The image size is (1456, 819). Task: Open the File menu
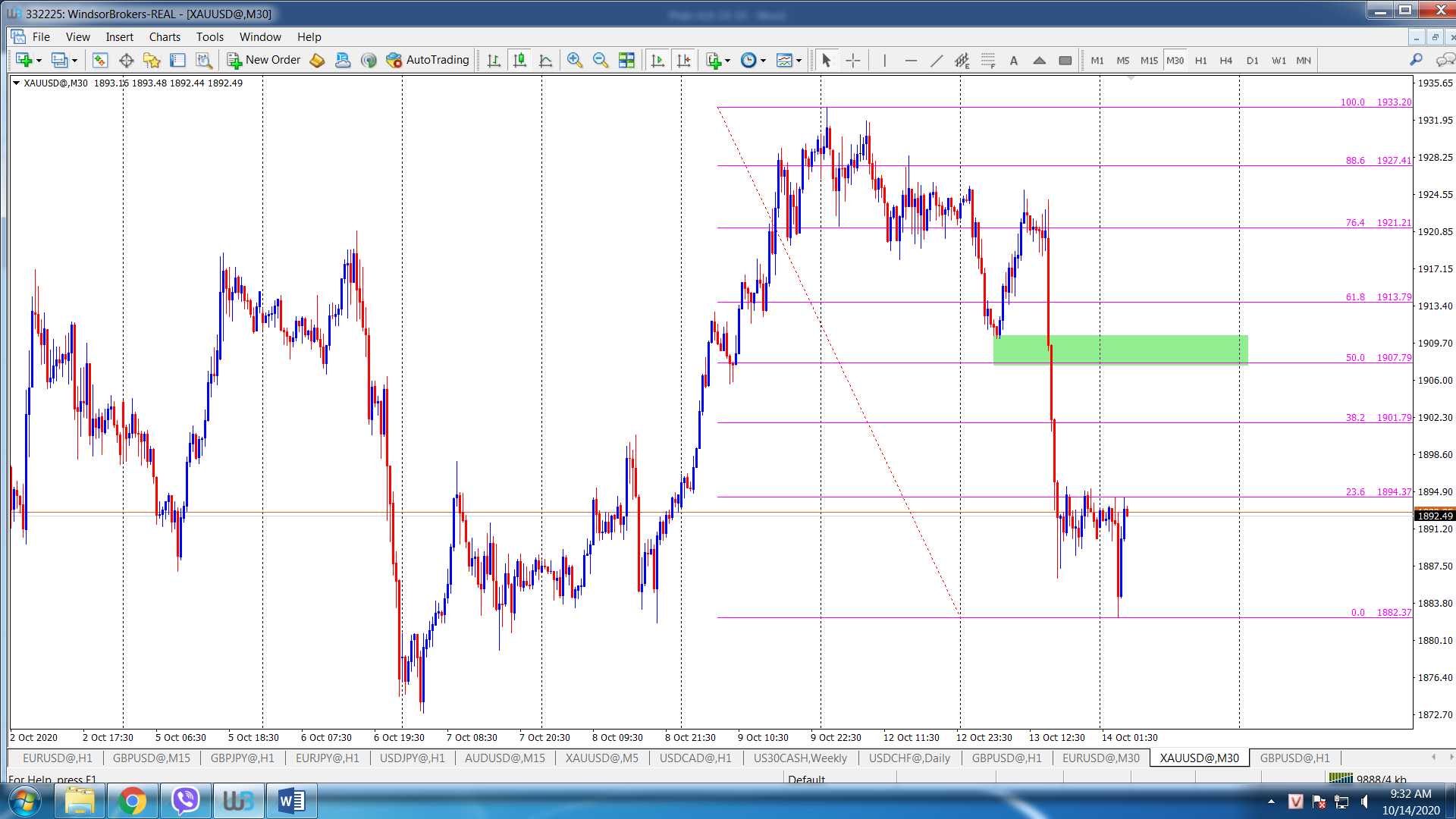(x=41, y=36)
